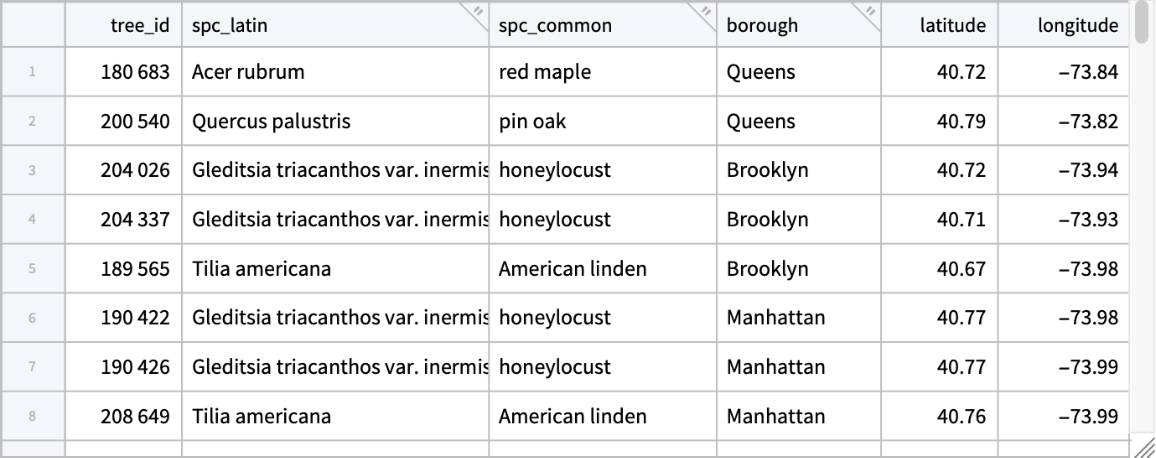Click tree_id cell 204 026
The width and height of the screenshot is (1156, 458).
(124, 171)
